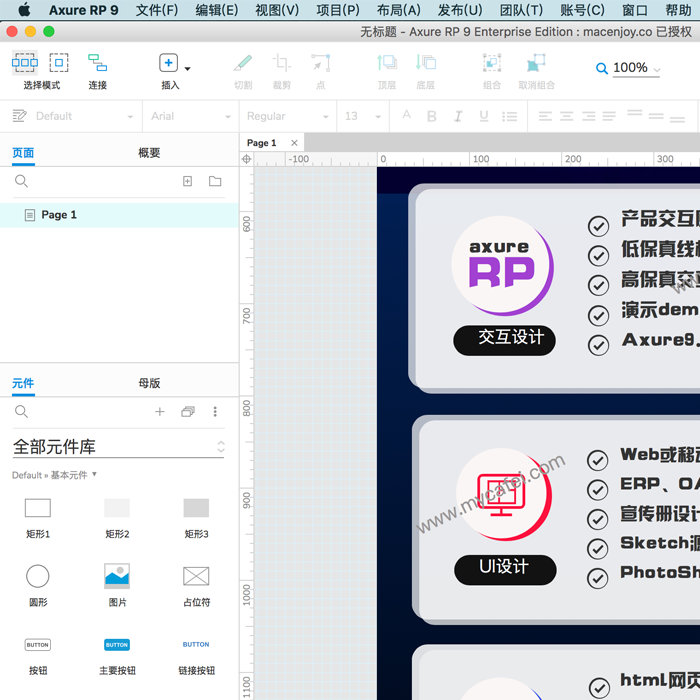Click the 取消组合 ungroup icon
Screen dimensions: 700x700
[x=536, y=62]
